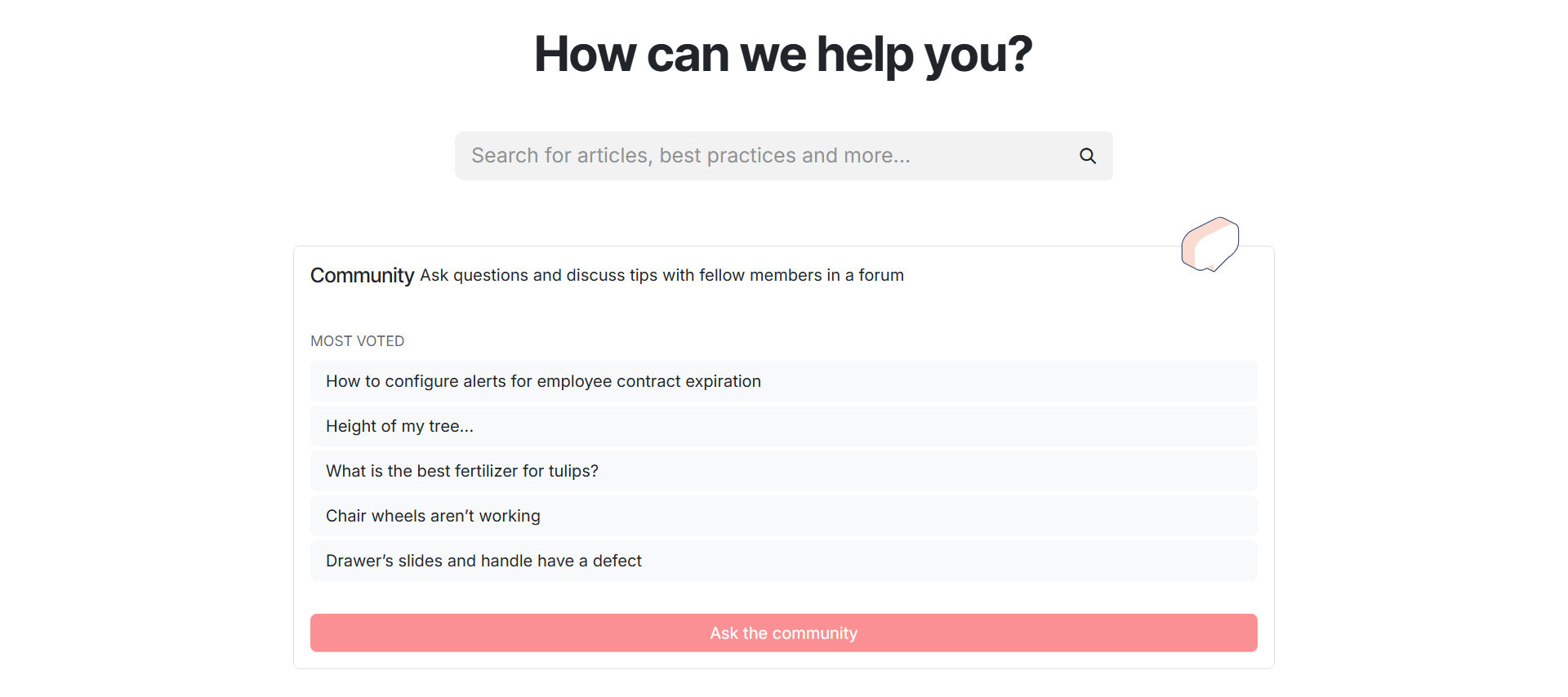Click the magnifying glass search icon
The height and width of the screenshot is (697, 1568).
pos(1087,156)
